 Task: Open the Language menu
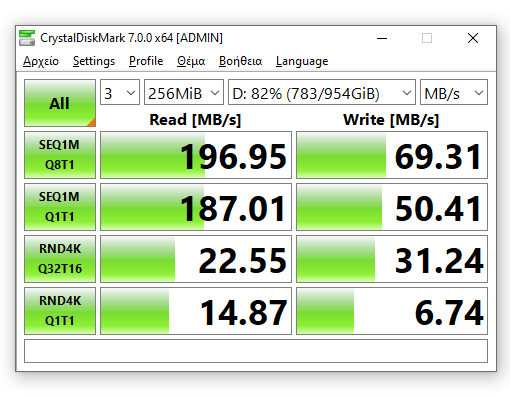tap(302, 61)
